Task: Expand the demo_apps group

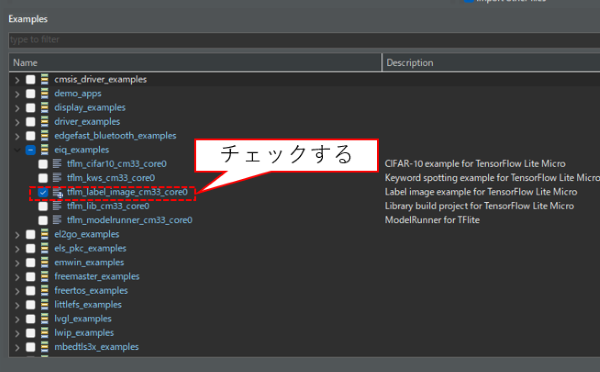Action: tap(17, 94)
